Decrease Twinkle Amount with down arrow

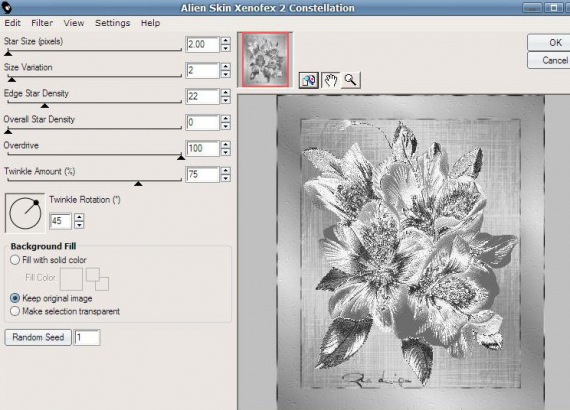coord(226,178)
